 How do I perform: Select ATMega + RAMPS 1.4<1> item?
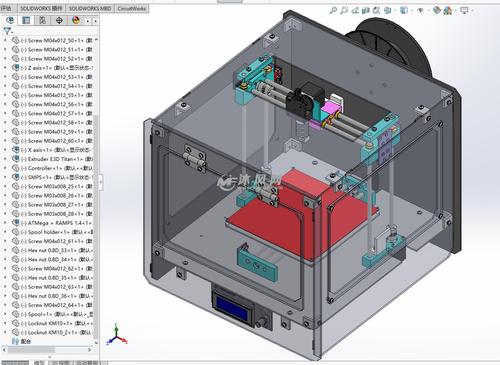point(52,223)
